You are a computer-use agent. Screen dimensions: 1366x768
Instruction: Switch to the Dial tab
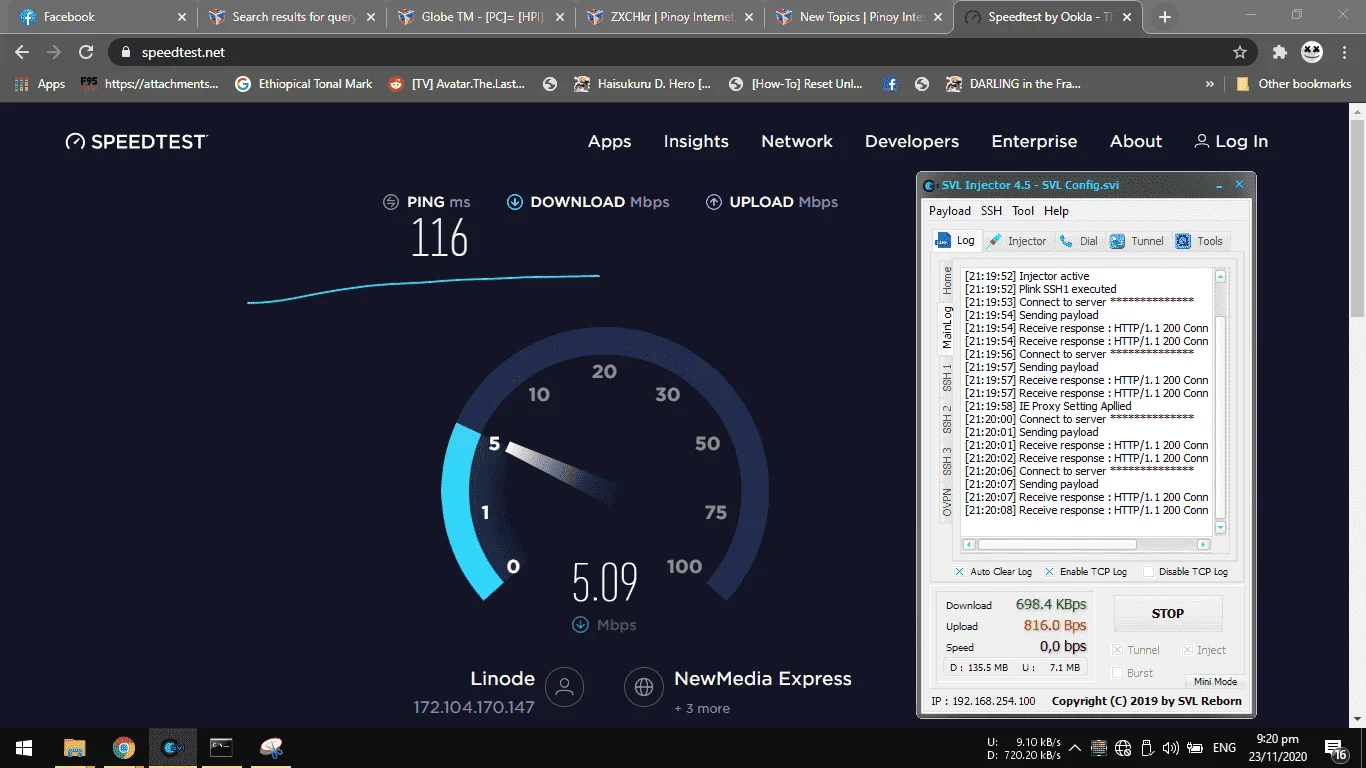click(1079, 241)
